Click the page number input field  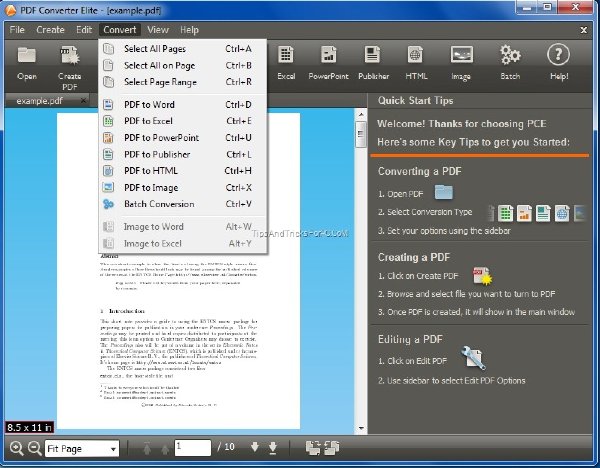[x=192, y=448]
